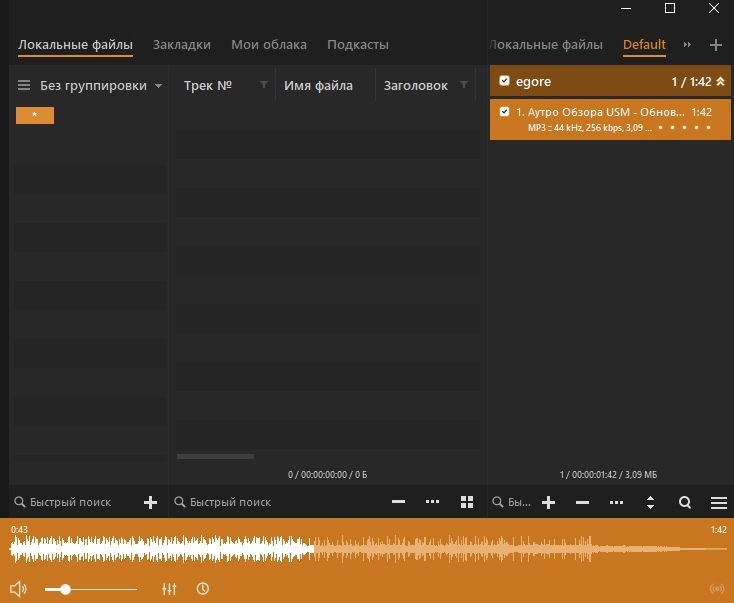Viewport: 734px width, 603px height.
Task: Click the left-panel Быстрый поиск search field
Action: click(70, 502)
